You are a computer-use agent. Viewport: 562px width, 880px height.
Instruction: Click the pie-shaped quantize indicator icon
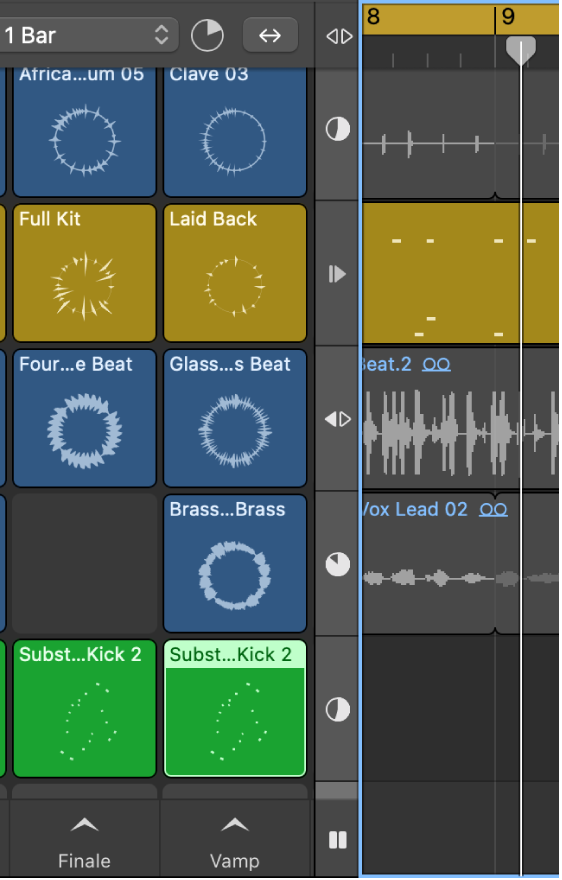pyautogui.click(x=207, y=35)
